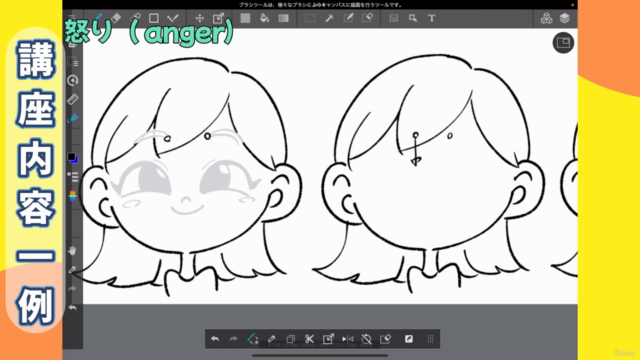
Task: Pick the Eyedropper in left sidebar
Action: pos(73,269)
